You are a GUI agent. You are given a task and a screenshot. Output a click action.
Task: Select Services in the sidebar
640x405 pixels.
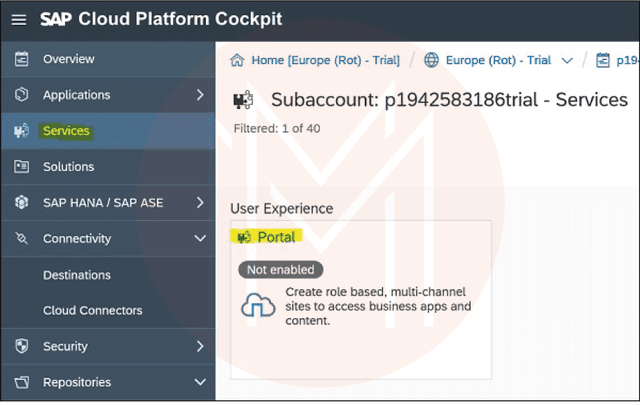(x=66, y=131)
